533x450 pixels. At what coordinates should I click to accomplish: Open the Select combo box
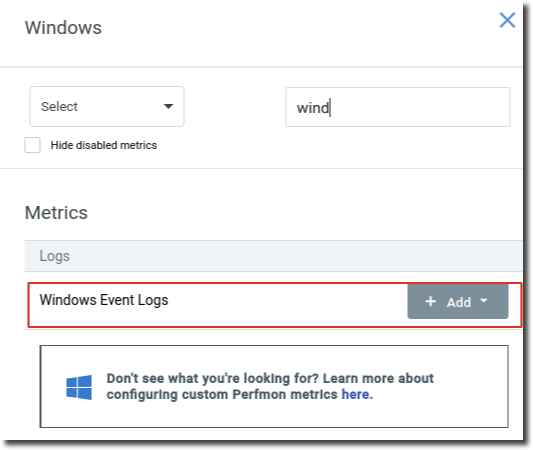click(x=107, y=106)
